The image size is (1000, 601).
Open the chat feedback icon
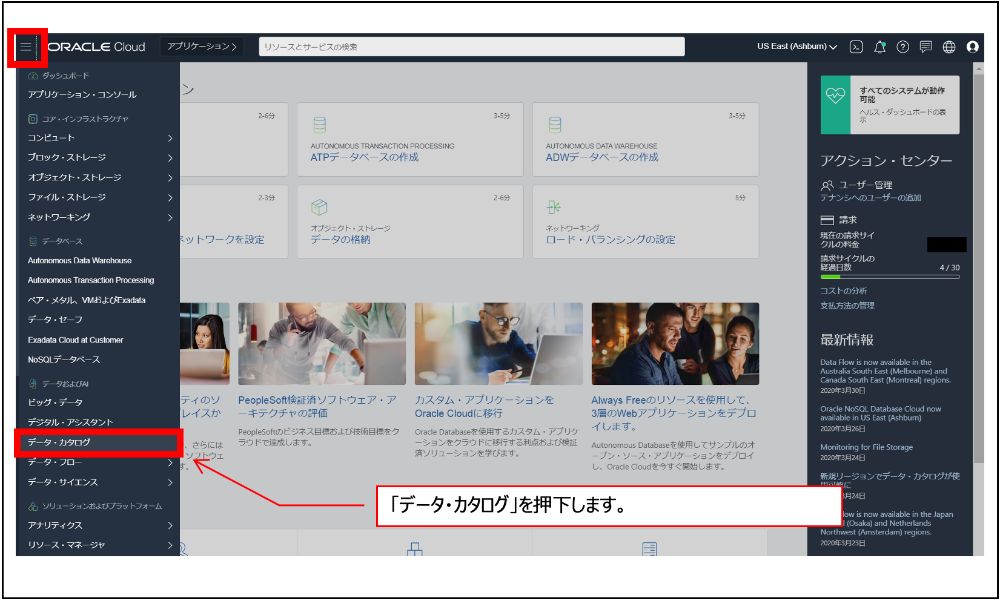(925, 47)
